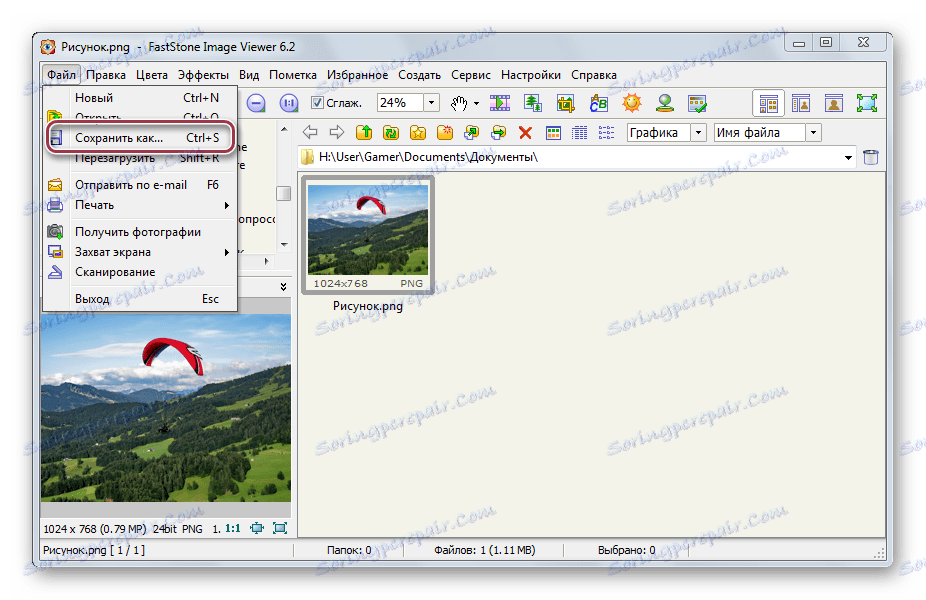926x600 pixels.
Task: Choose Получить фотографии menu entry
Action: (x=141, y=232)
